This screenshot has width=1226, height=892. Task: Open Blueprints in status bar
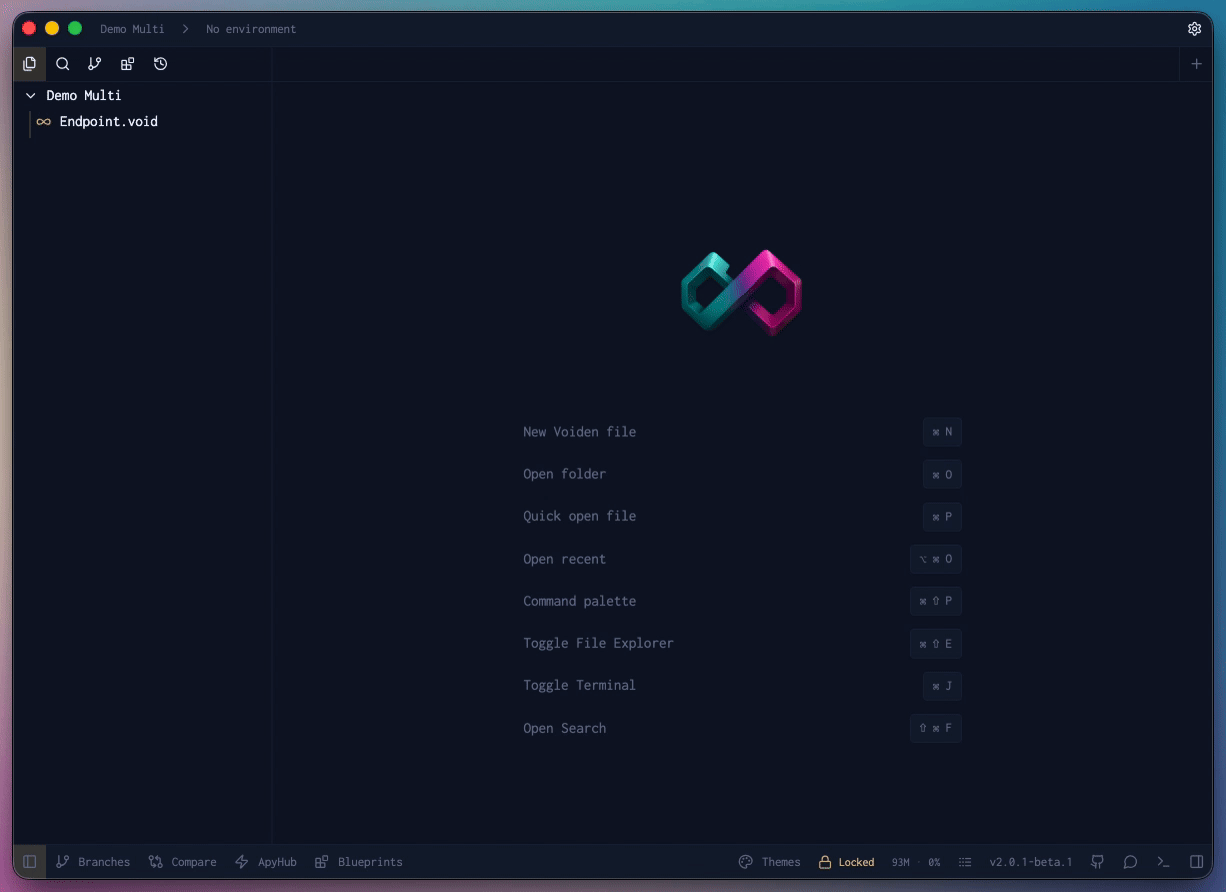(x=359, y=862)
